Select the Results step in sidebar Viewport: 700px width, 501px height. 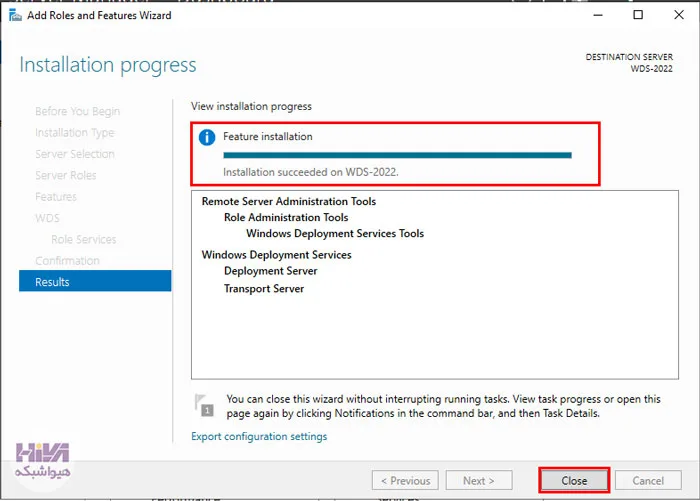[95, 281]
